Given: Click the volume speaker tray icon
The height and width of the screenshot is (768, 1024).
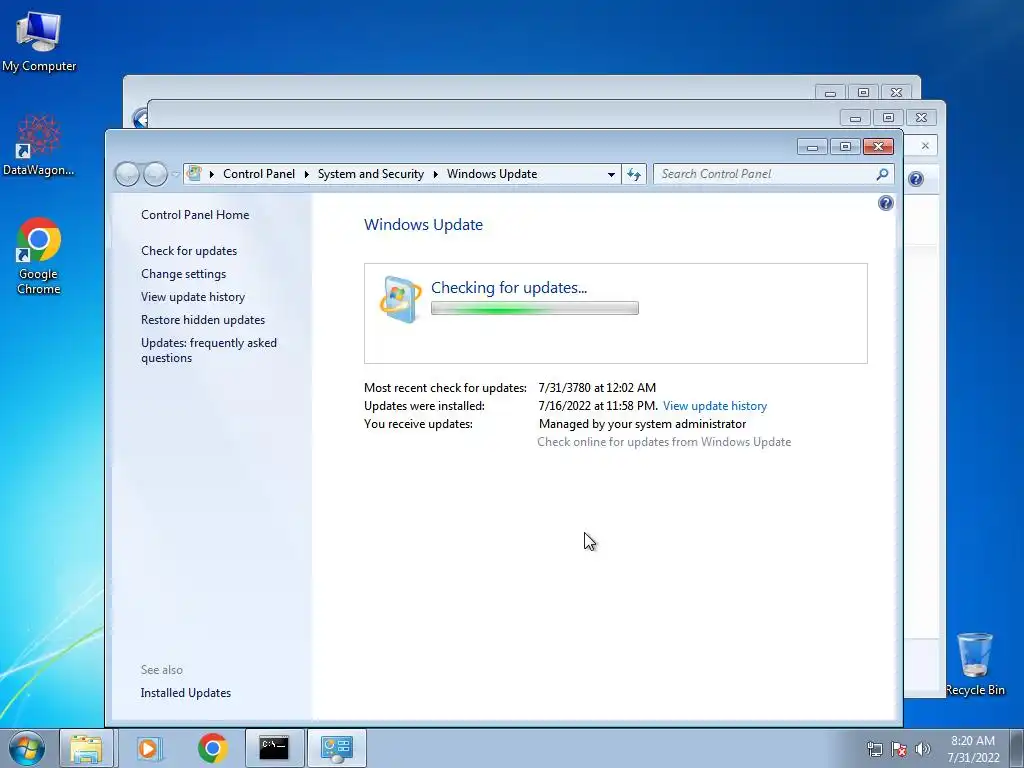Looking at the screenshot, I should tap(923, 750).
